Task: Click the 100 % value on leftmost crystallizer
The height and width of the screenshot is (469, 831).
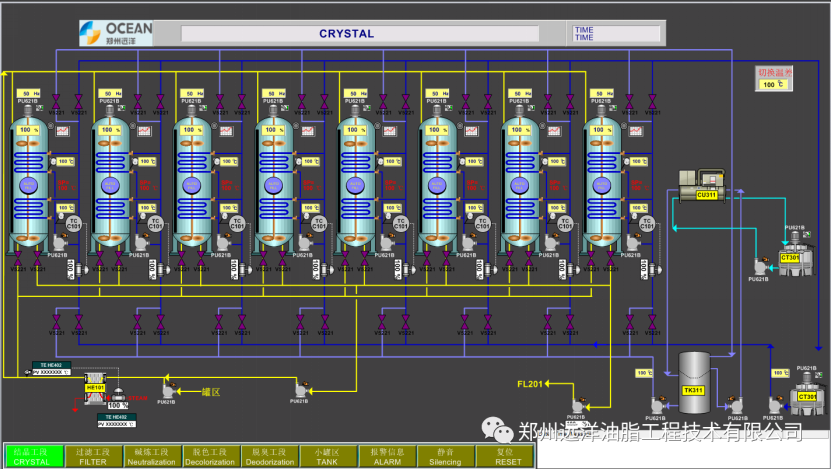Action: [27, 130]
